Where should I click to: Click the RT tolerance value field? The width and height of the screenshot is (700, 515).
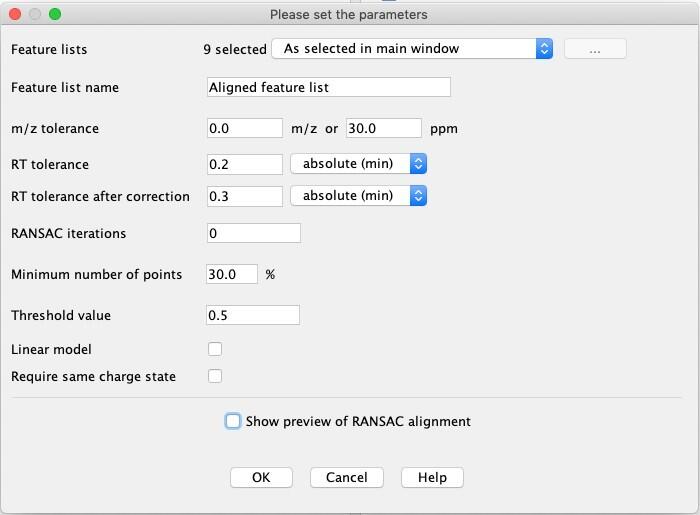(x=245, y=163)
